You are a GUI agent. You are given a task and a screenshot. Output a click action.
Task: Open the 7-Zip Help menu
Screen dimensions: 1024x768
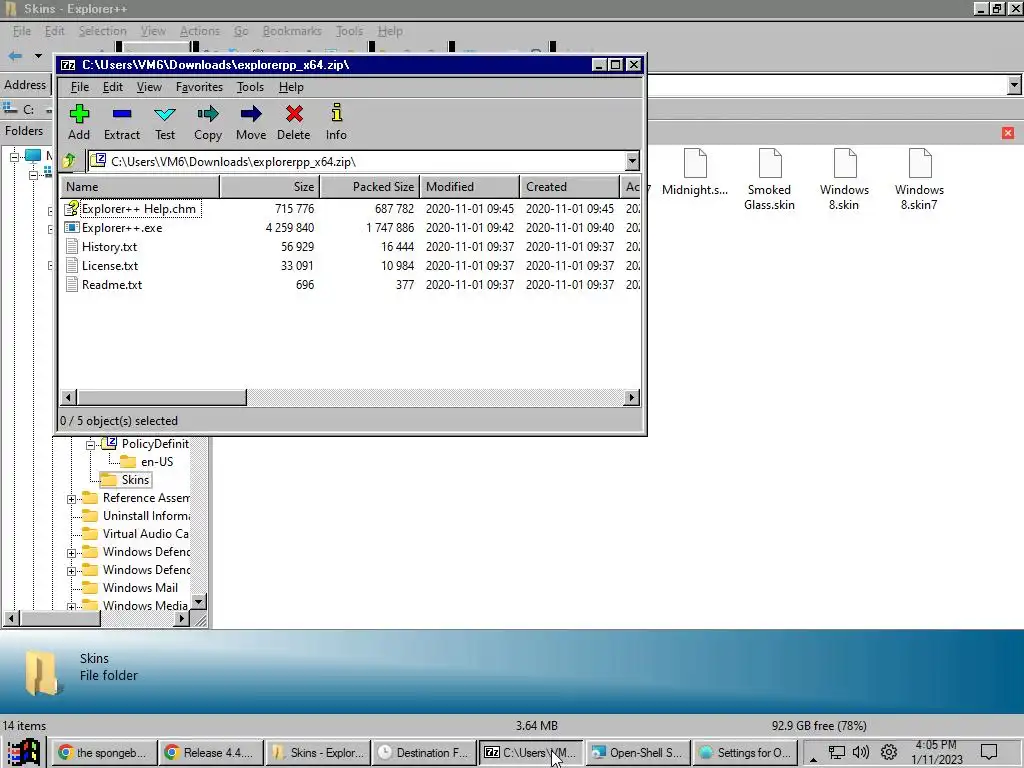291,87
